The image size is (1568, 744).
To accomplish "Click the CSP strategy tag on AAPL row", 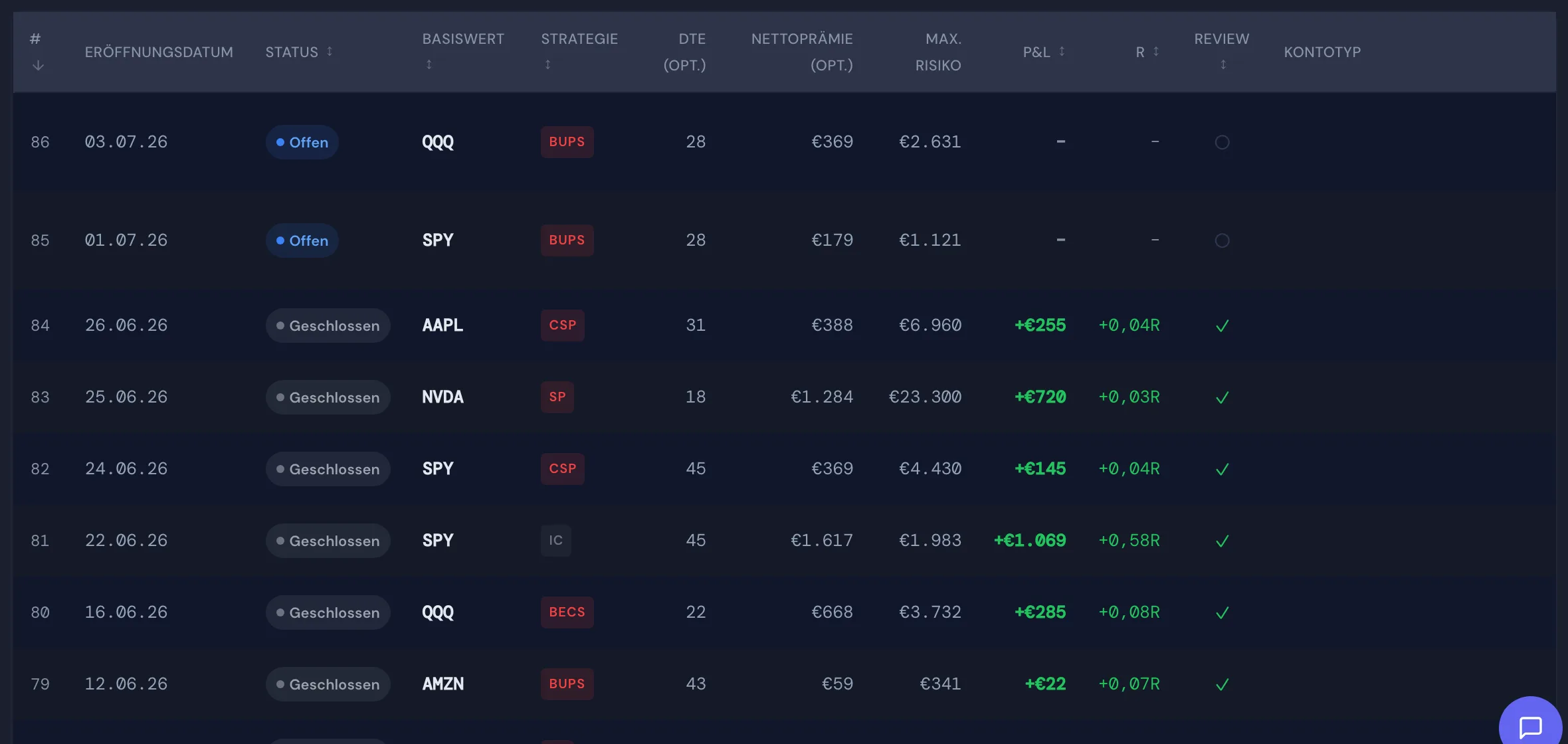I will coord(563,325).
